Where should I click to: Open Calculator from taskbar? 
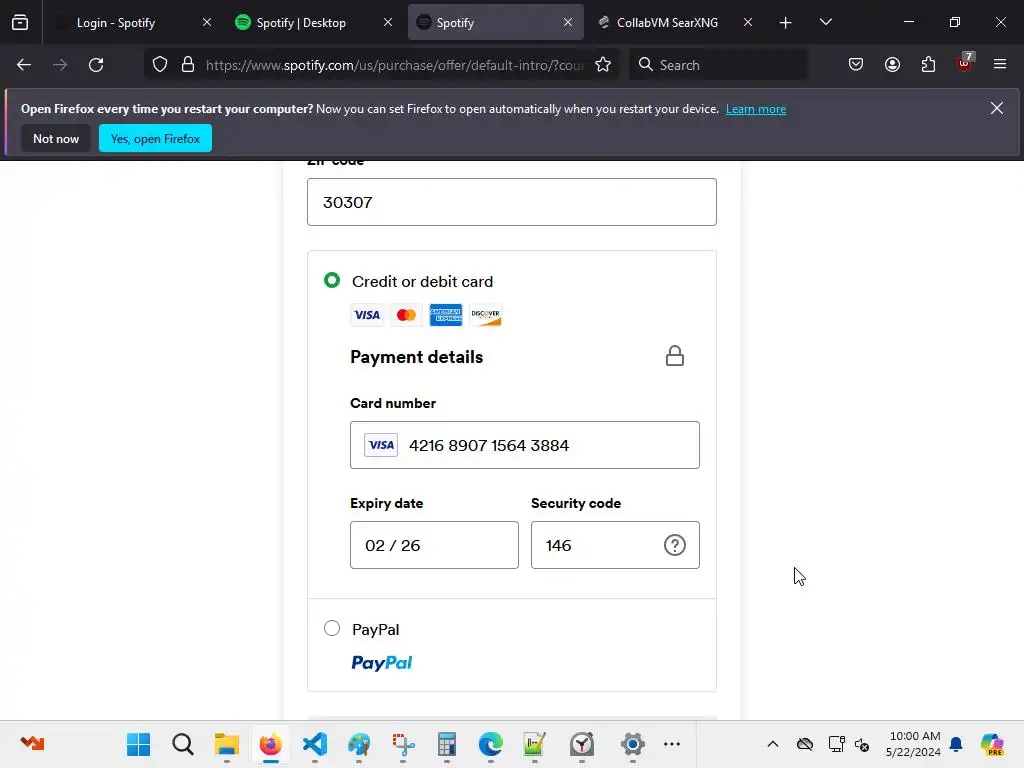coord(447,744)
